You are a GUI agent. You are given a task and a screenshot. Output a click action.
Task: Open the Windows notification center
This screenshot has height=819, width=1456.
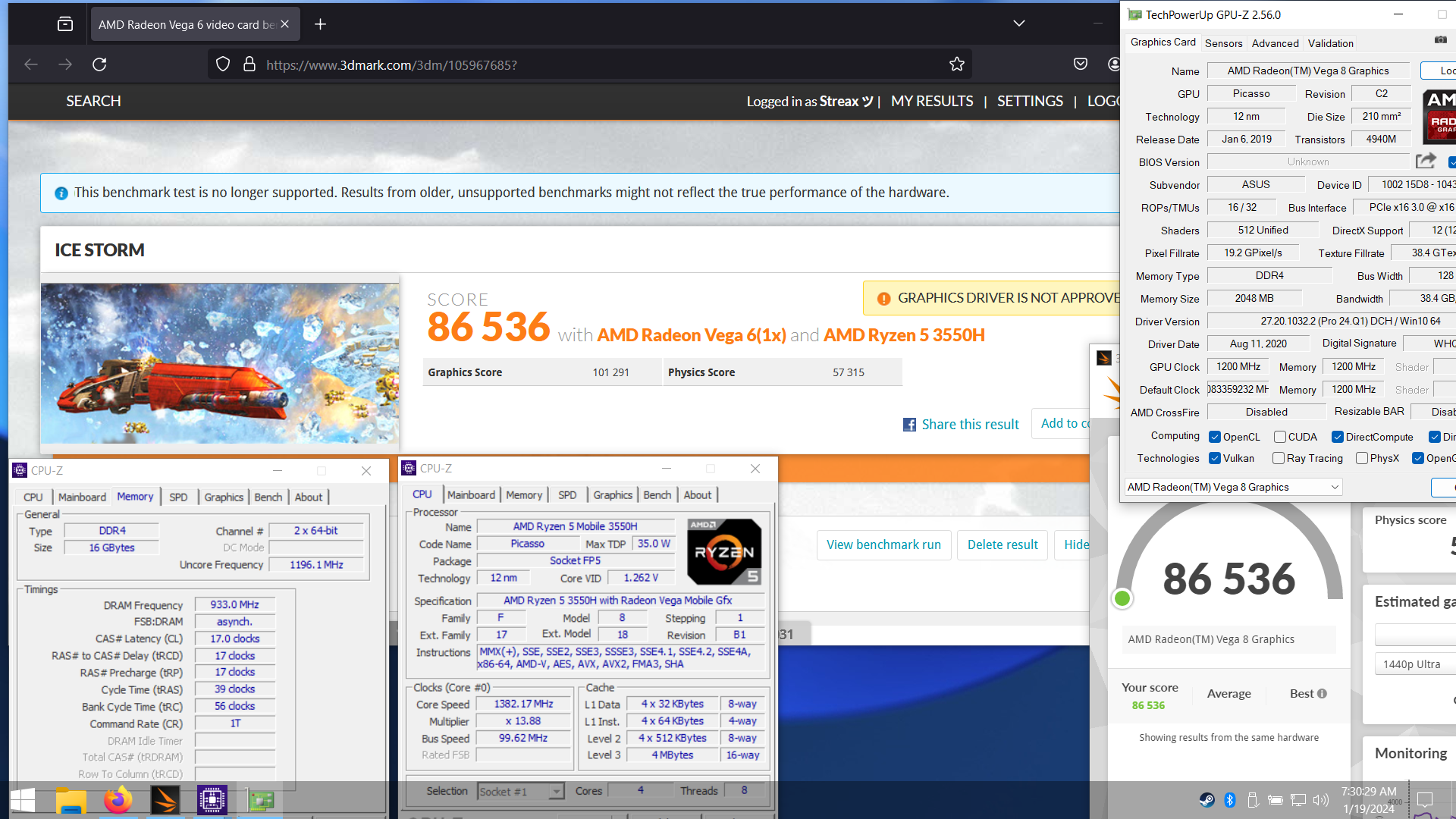coord(1425,800)
